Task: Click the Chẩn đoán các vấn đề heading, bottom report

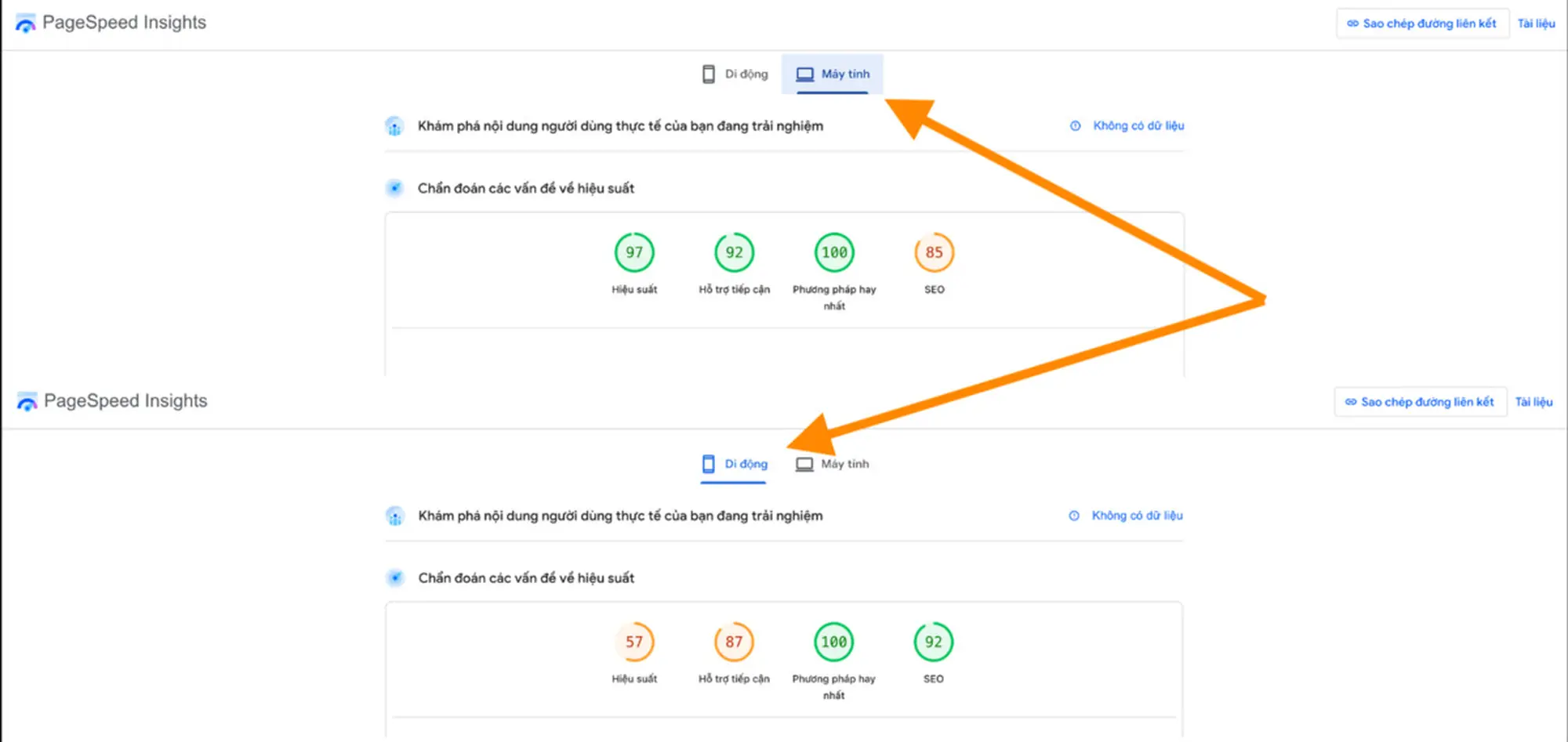Action: pyautogui.click(x=526, y=578)
